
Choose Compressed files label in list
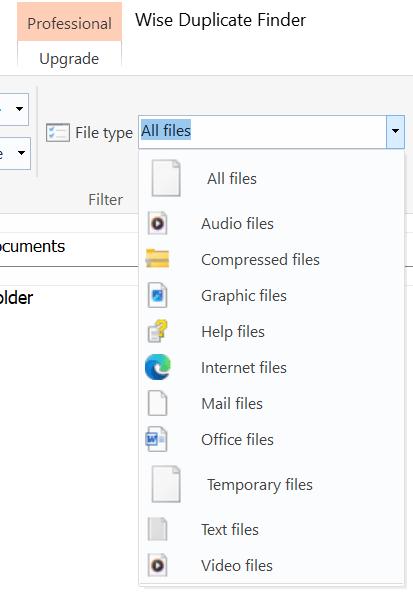click(260, 259)
